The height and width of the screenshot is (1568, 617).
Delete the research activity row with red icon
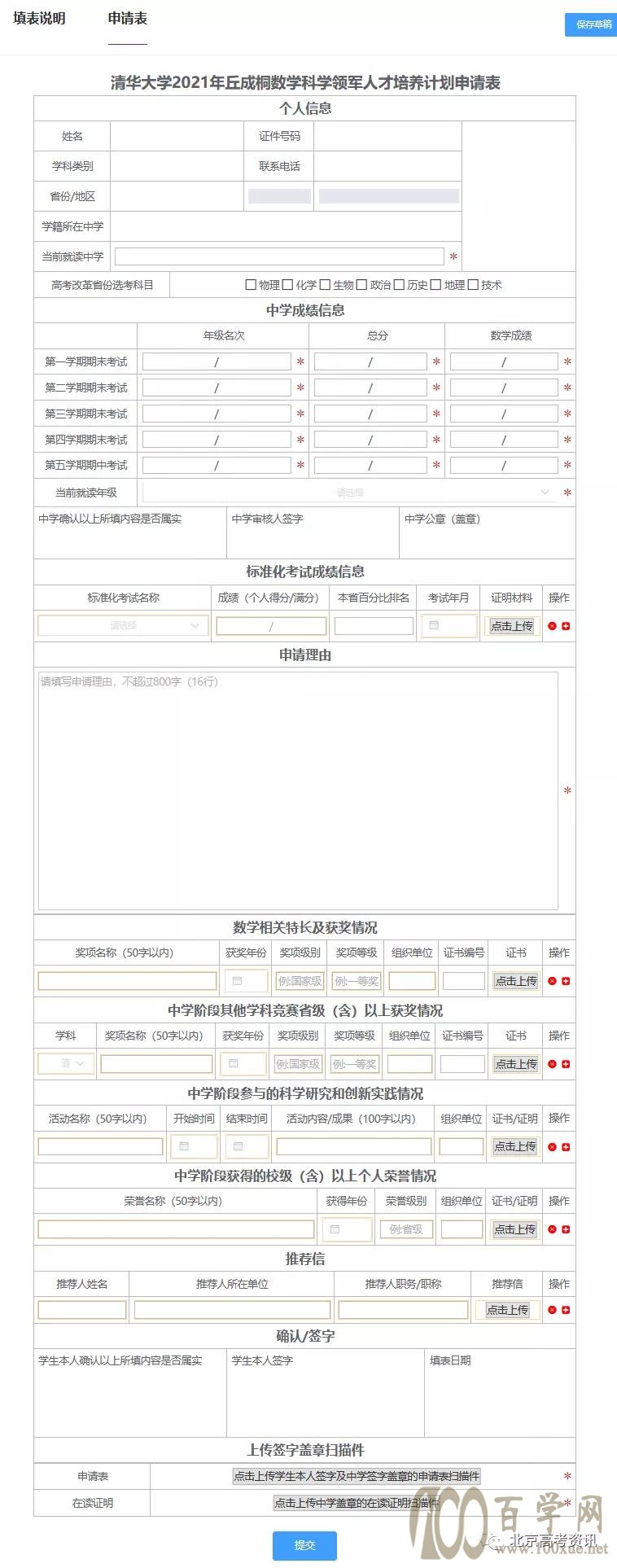[x=552, y=1147]
